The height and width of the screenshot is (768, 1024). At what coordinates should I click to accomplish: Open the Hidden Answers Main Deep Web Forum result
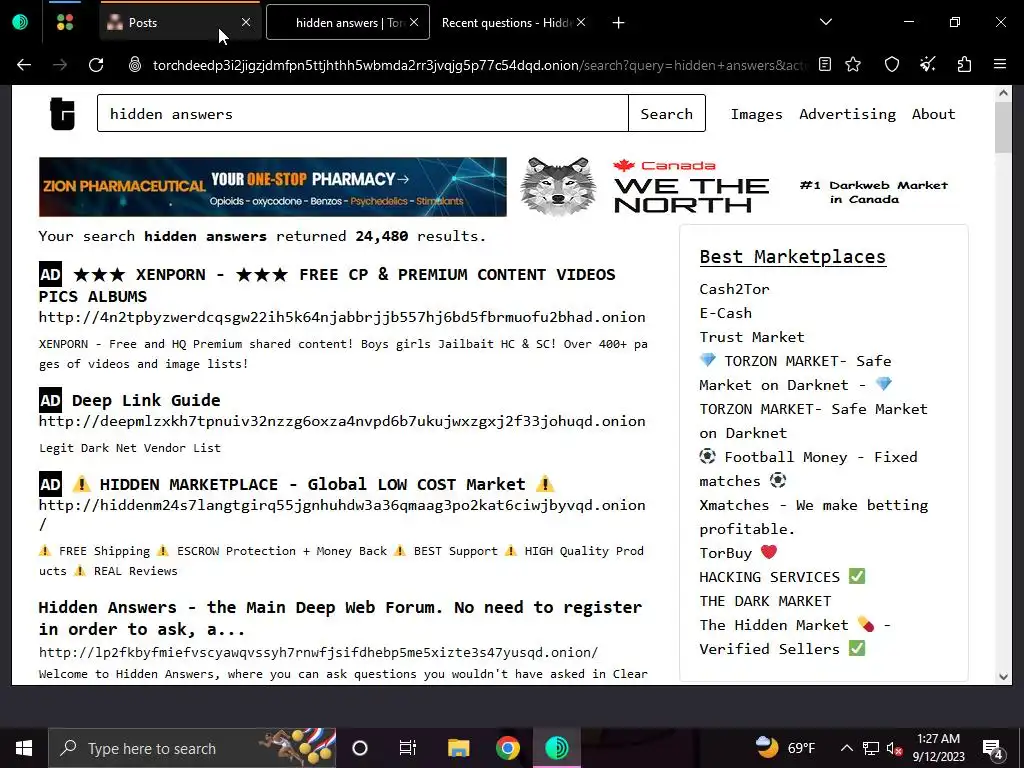tap(340, 618)
